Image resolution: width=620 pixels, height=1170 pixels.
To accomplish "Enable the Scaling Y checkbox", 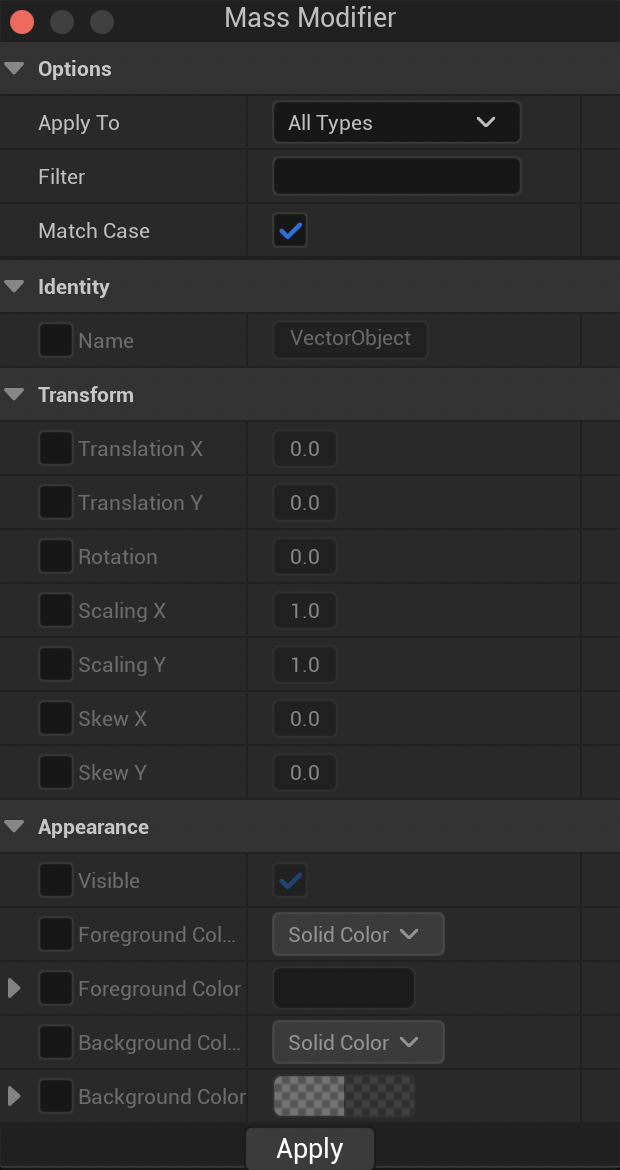I will tap(56, 665).
